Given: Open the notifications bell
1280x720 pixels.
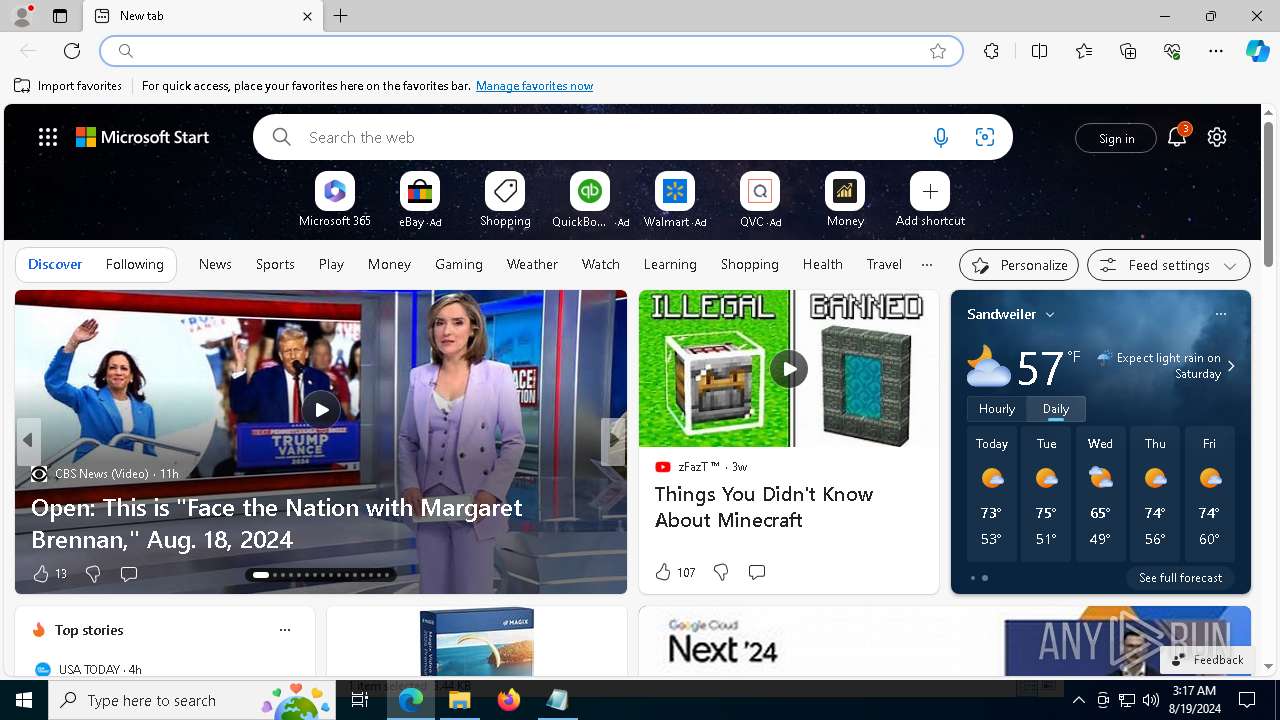Looking at the screenshot, I should 1177,137.
